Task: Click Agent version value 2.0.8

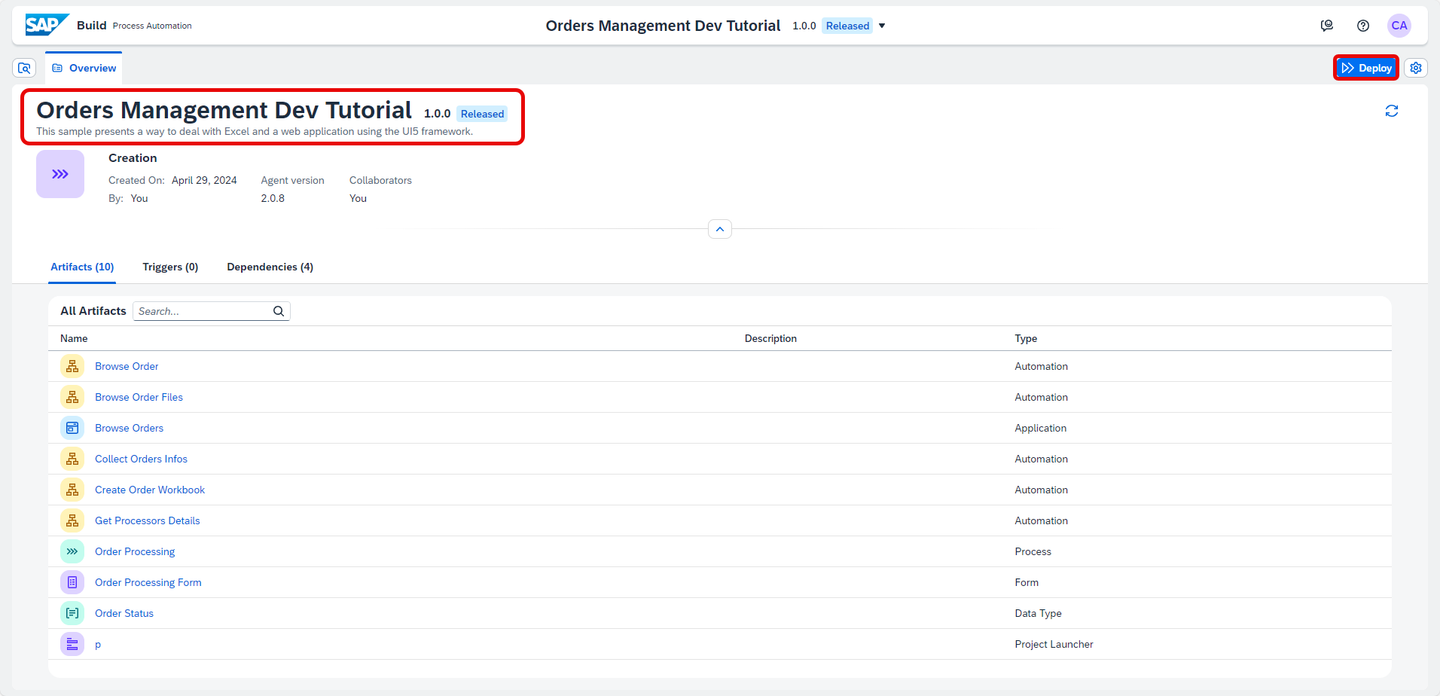Action: 273,199
